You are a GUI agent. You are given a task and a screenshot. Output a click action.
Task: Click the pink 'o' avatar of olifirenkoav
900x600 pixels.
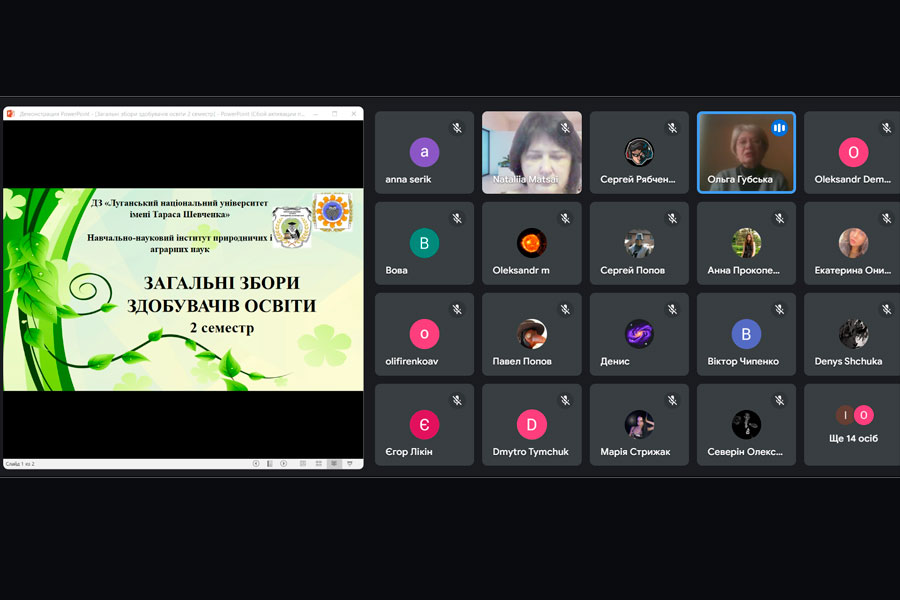(x=424, y=334)
